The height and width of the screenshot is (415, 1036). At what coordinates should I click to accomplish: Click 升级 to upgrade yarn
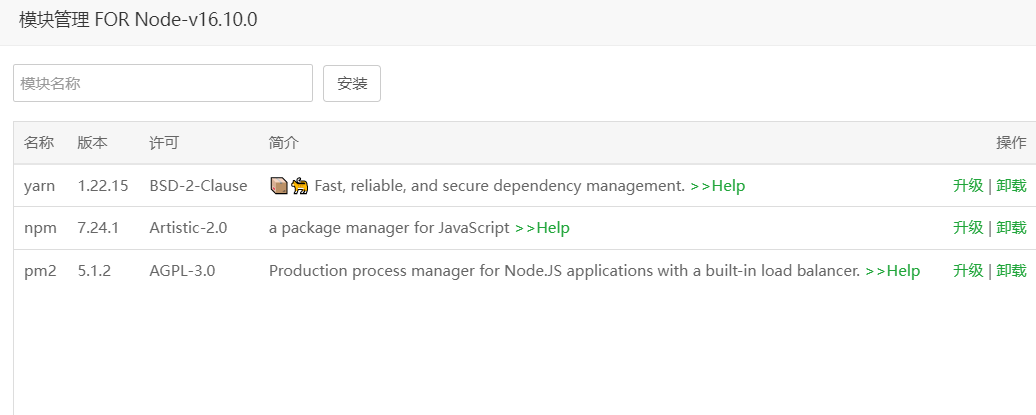pyautogui.click(x=968, y=186)
